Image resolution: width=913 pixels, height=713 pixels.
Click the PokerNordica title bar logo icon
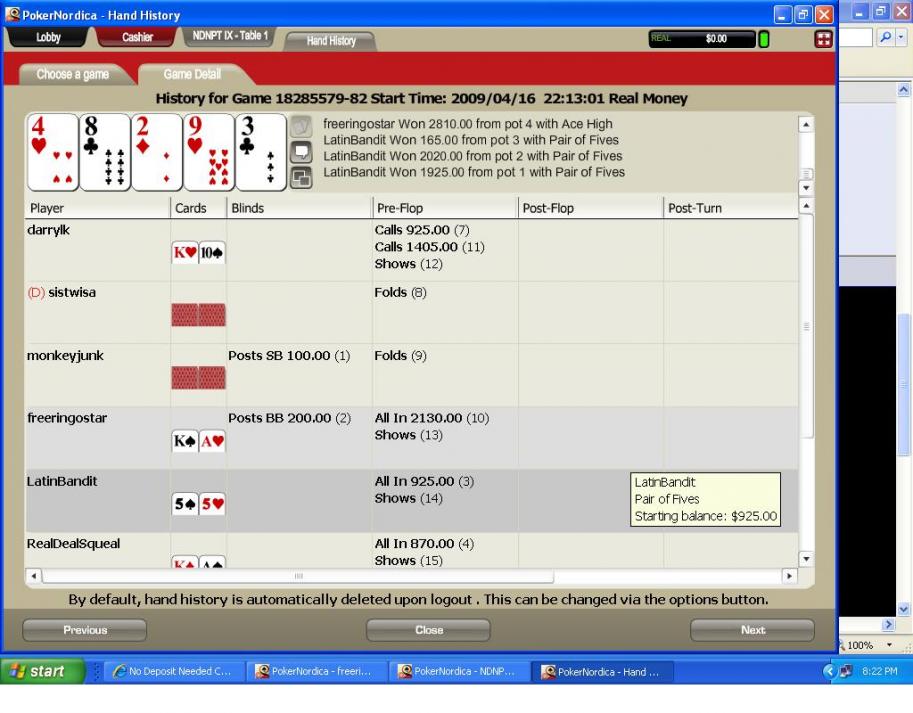12,14
